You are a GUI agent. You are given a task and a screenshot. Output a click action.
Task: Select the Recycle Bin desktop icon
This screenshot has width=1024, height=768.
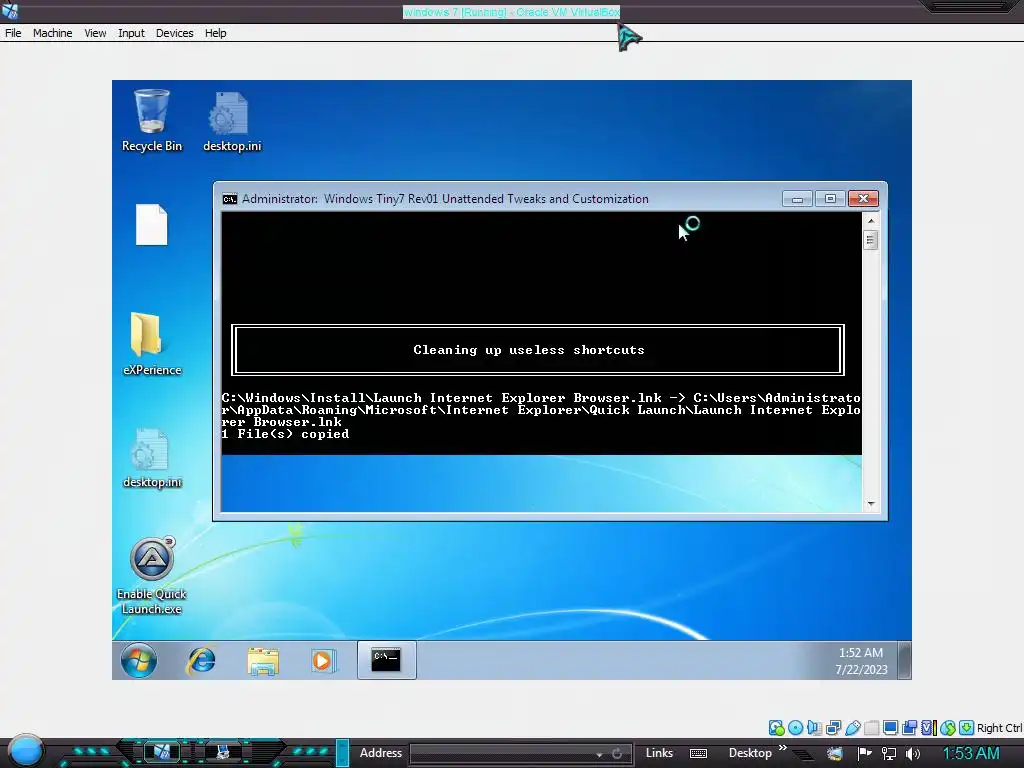point(152,121)
